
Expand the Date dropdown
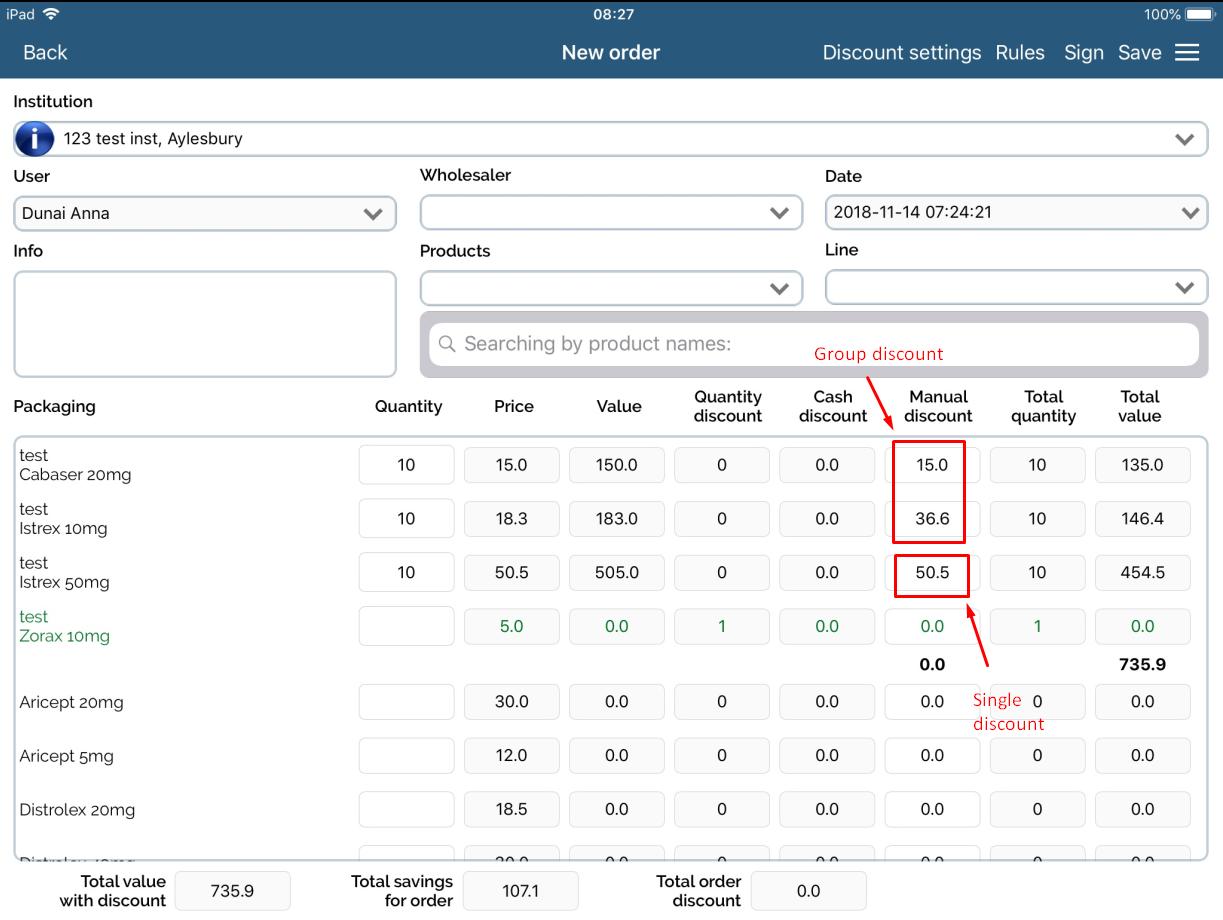(x=1189, y=213)
